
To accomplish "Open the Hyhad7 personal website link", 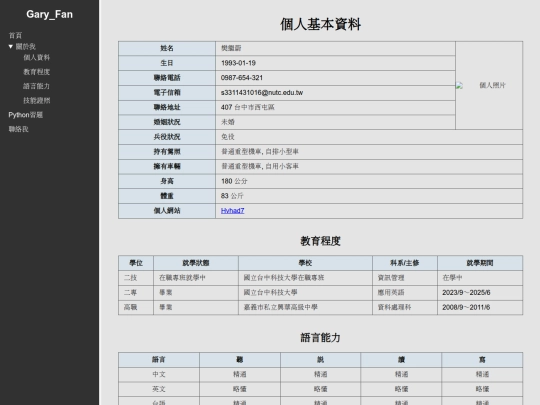I will click(232, 211).
